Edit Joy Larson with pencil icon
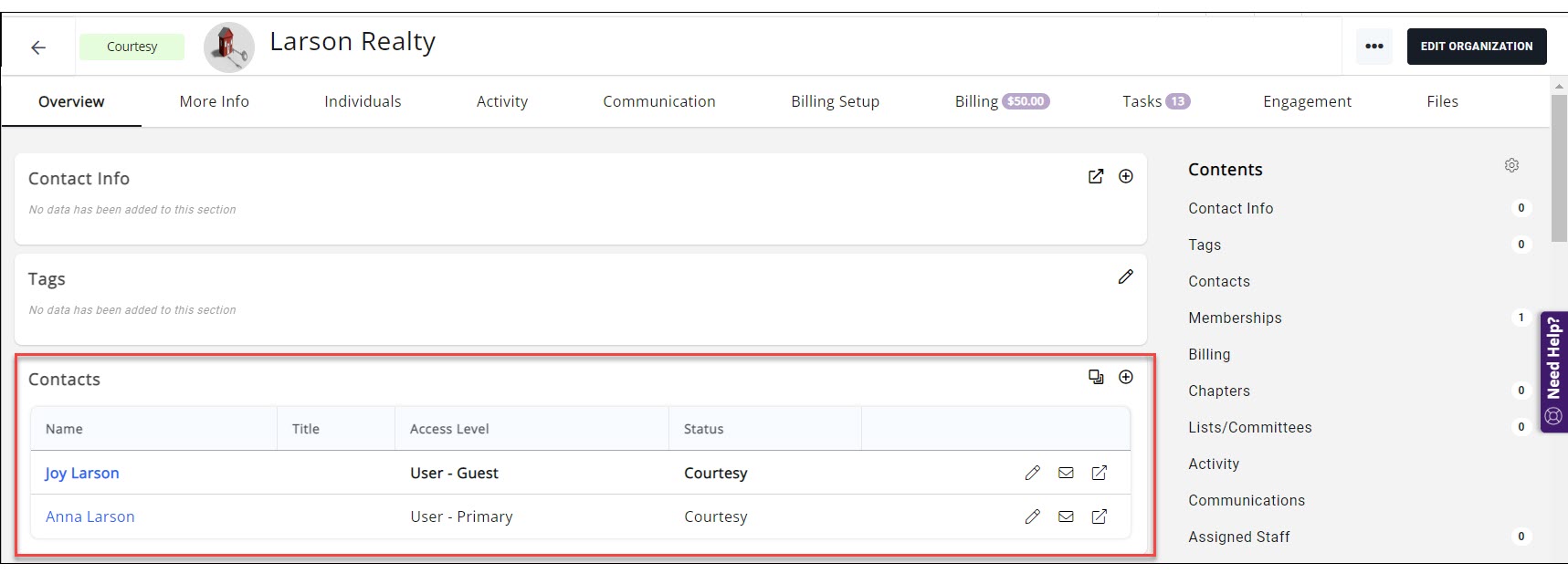Image resolution: width=1568 pixels, height=584 pixels. point(1032,473)
